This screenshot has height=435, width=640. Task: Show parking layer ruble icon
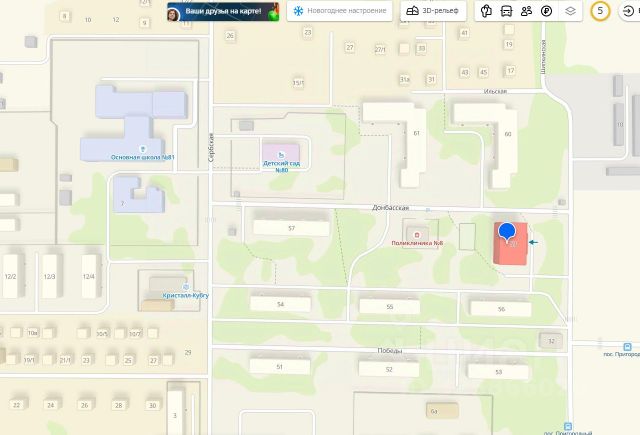tap(546, 11)
